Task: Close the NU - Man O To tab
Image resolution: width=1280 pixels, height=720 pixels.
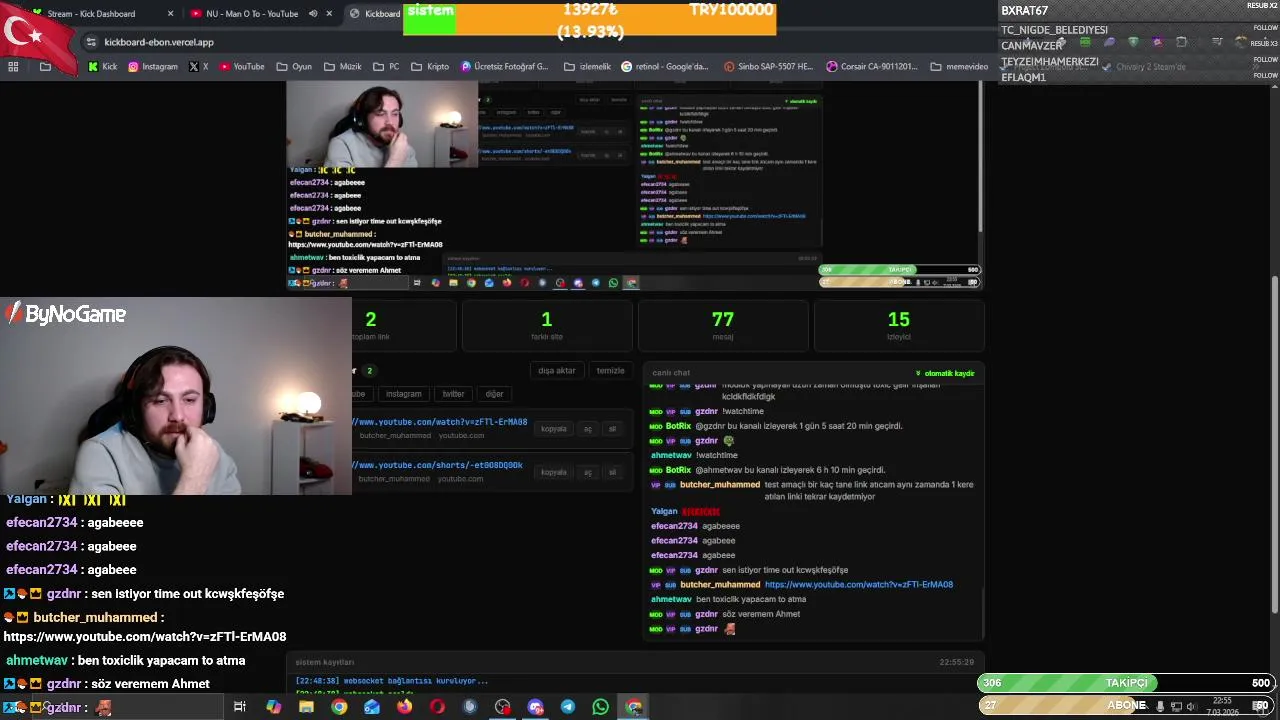Action: [329, 14]
